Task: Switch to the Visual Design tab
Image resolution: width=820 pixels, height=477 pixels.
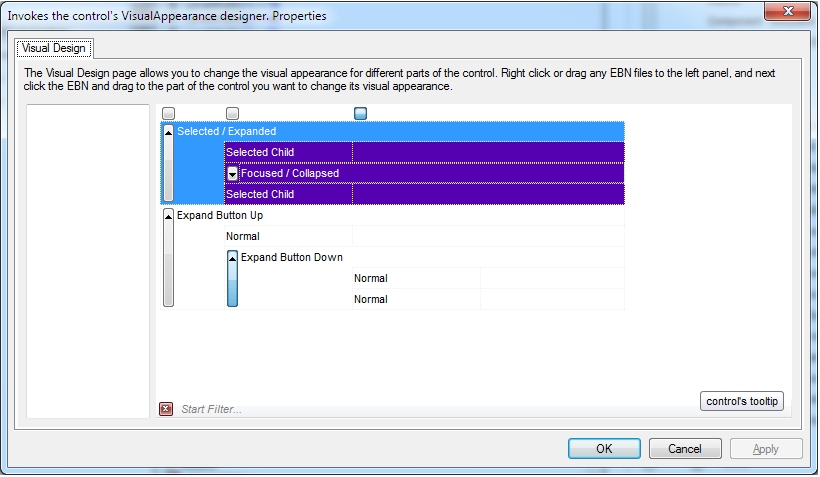Action: [x=54, y=48]
